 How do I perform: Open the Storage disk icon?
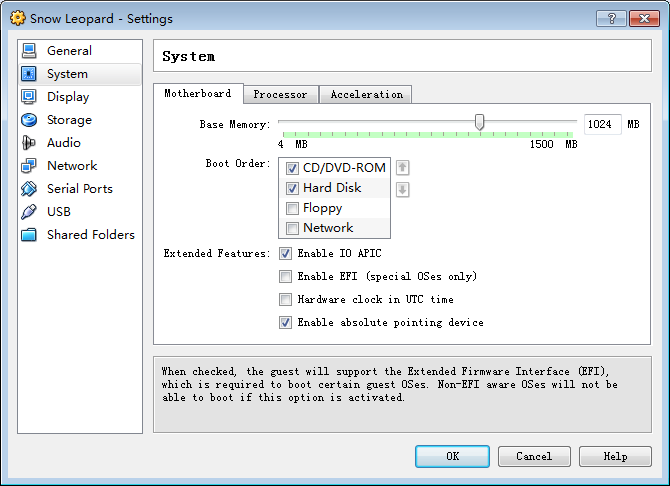point(29,120)
